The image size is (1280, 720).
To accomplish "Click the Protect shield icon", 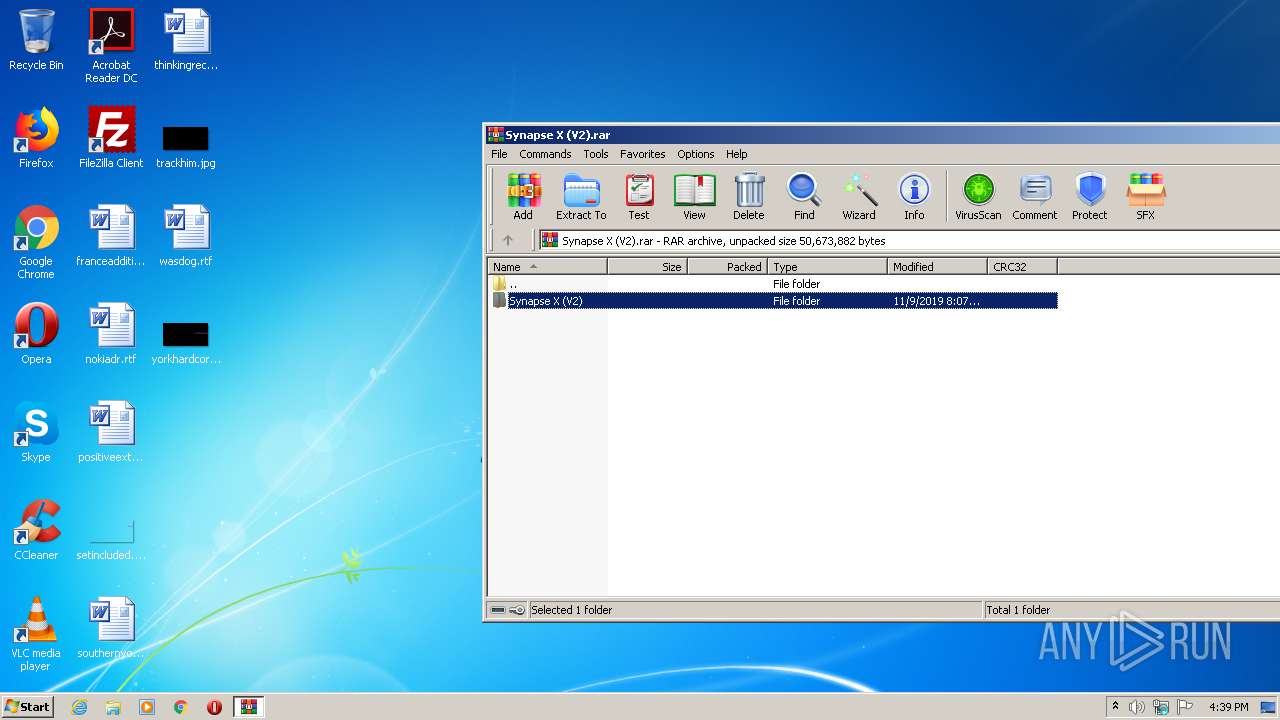I will tap(1090, 197).
